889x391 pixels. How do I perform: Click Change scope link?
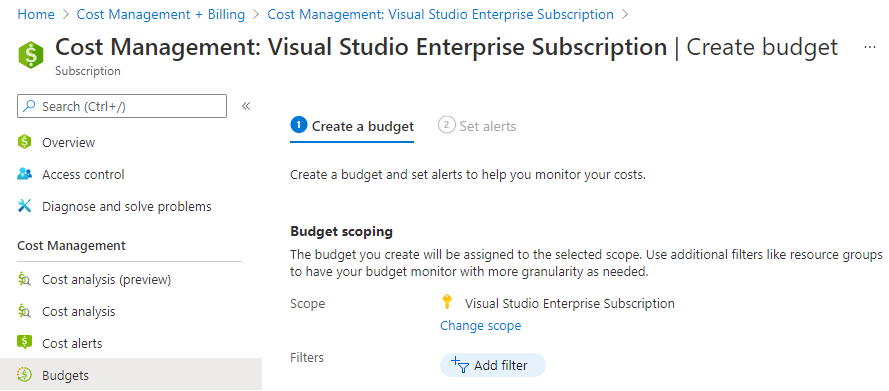coord(480,325)
